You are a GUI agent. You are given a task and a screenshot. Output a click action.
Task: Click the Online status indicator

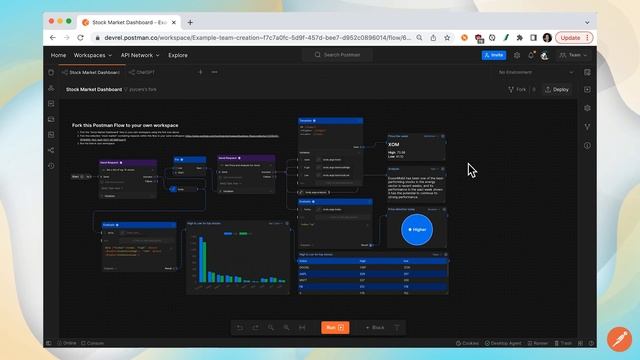tap(67, 343)
